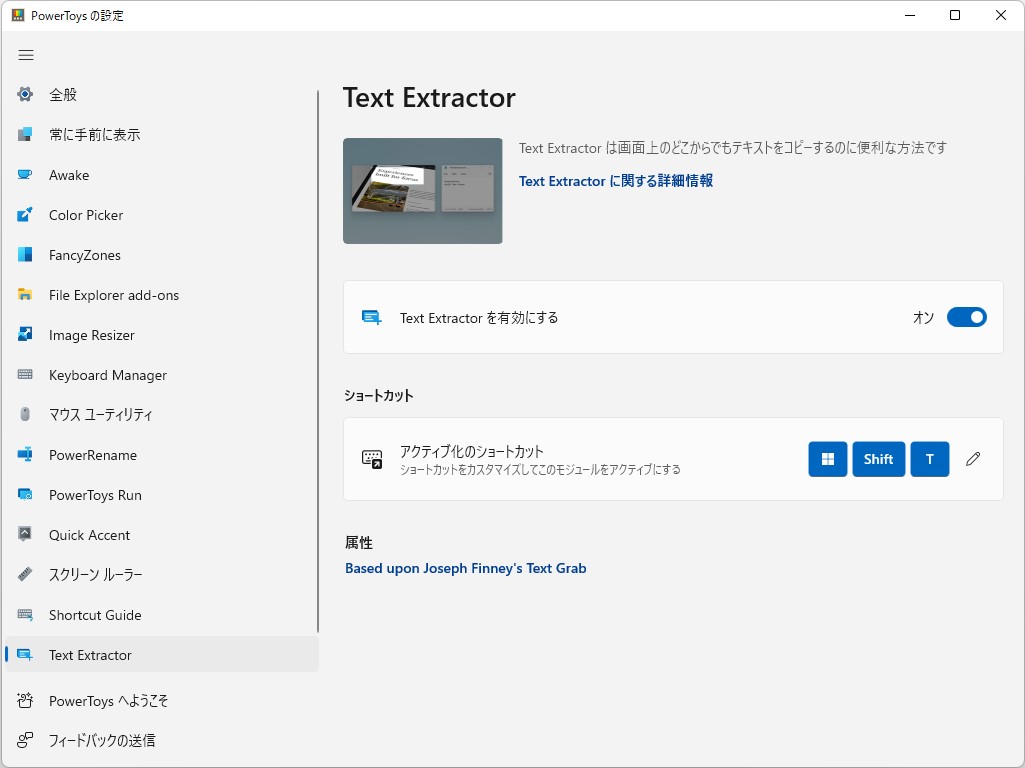
Task: Open Text Extractor に関する詳細情報 link
Action: [x=615, y=181]
